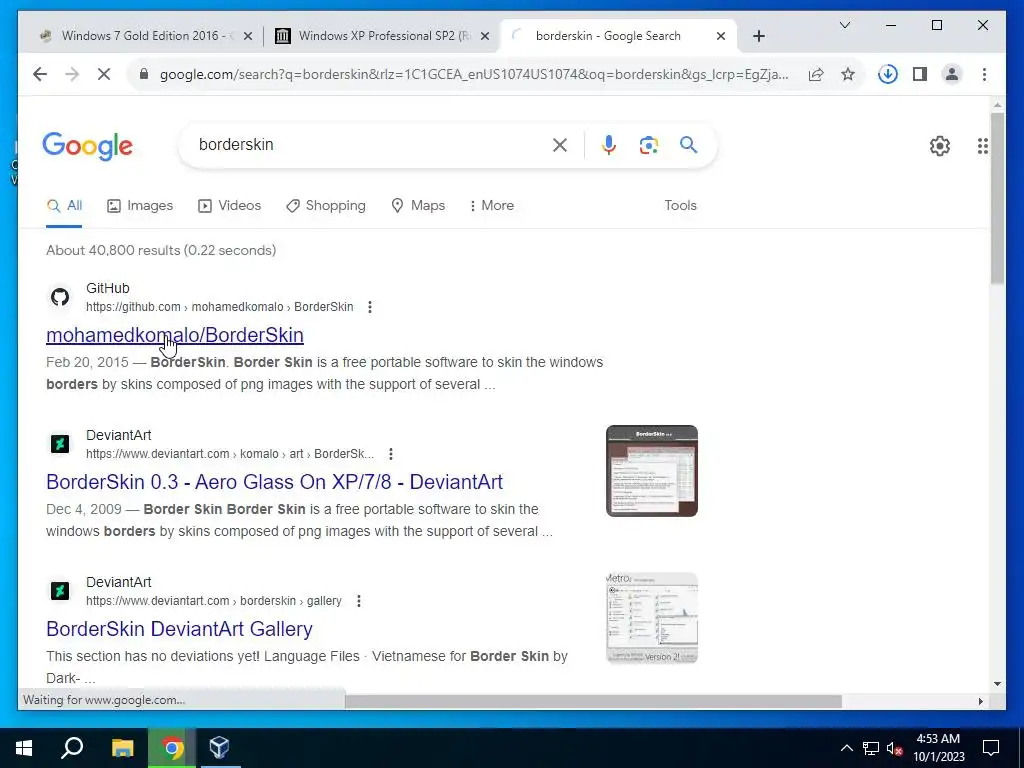Viewport: 1024px width, 768px height.
Task: Click the vertical scrollbar thumb
Action: point(997,198)
